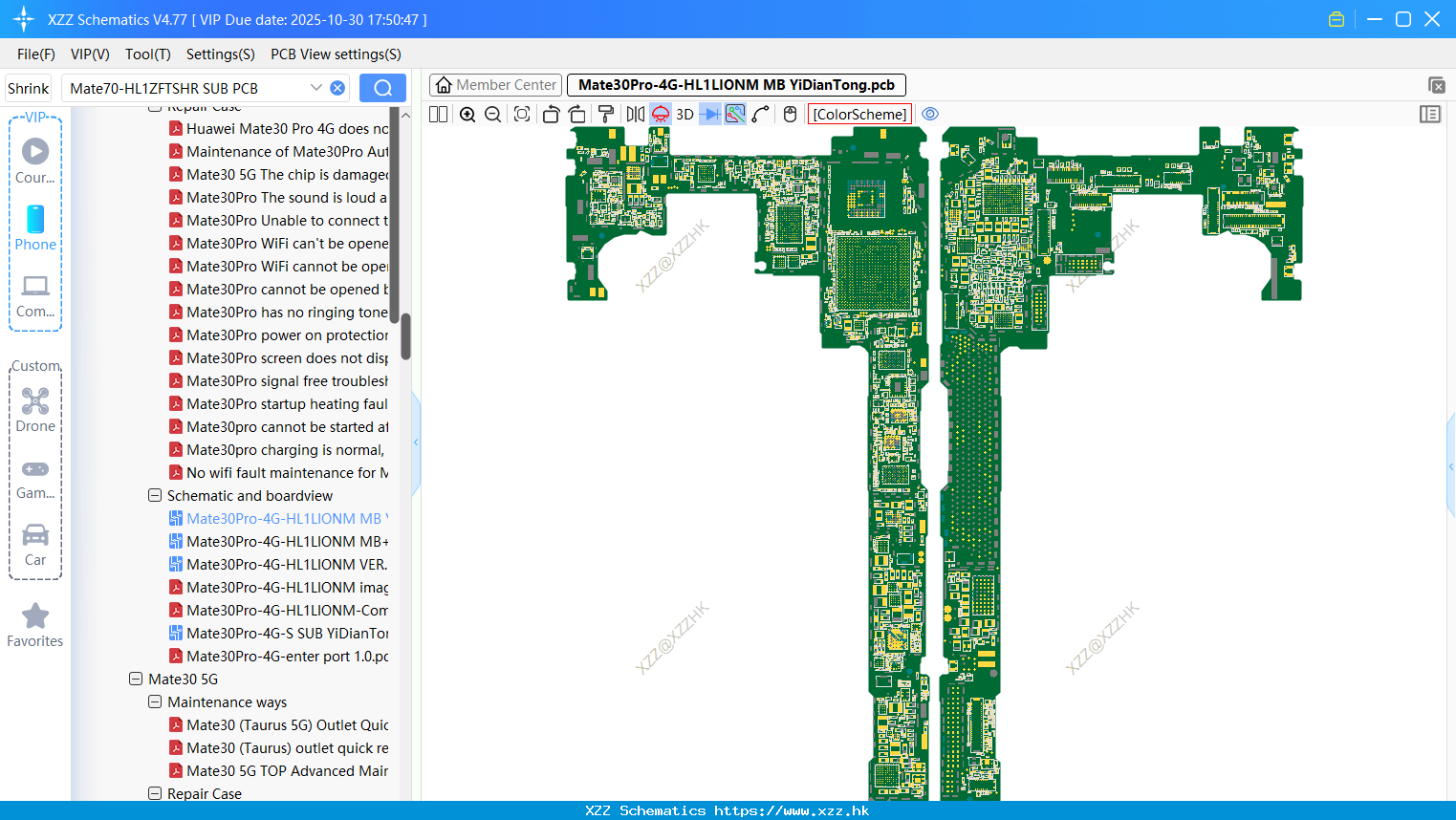Viewport: 1456px width, 820px height.
Task: Open Mate30Pro-4G-HL1LIONM image PDF
Action: tap(278, 587)
